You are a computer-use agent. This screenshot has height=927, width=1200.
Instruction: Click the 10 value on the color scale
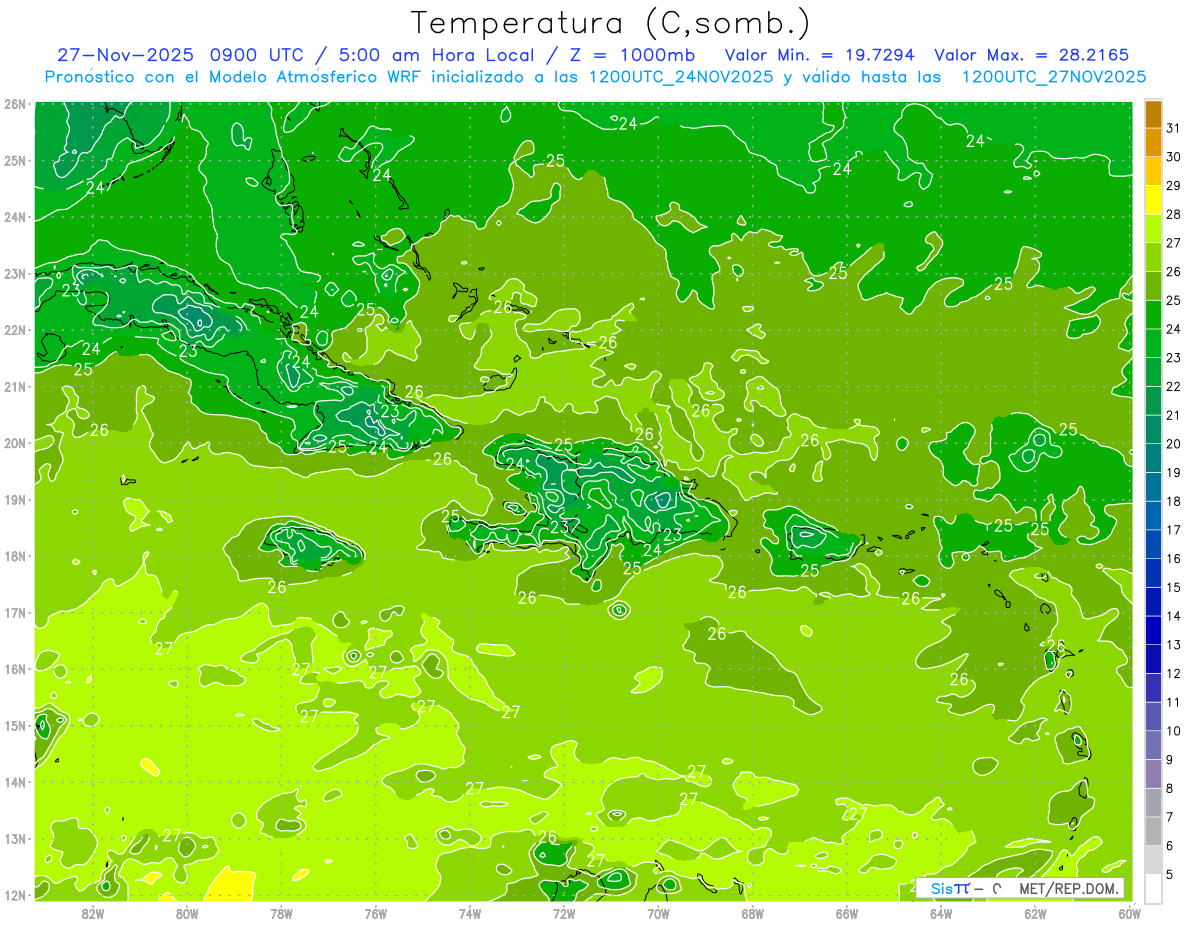point(1174,731)
